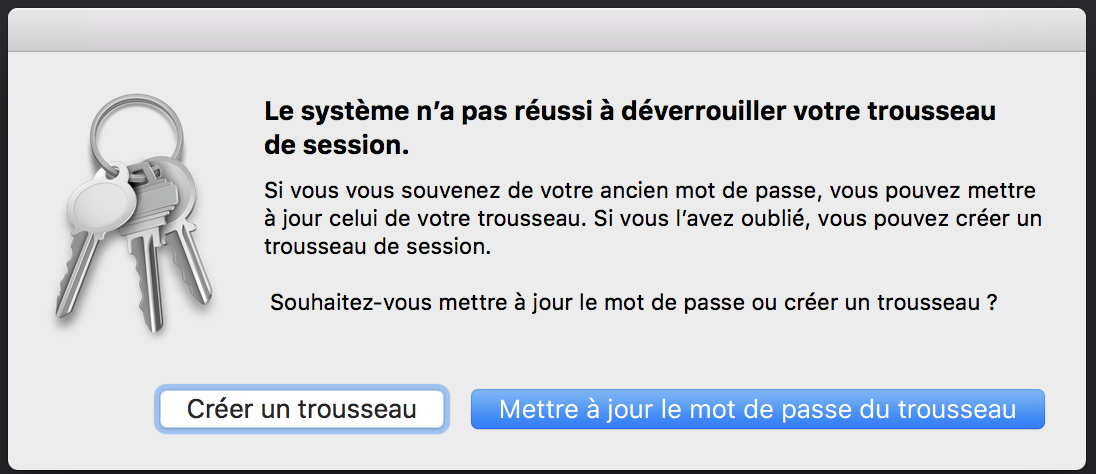1096x474 pixels.
Task: Click the line "trousseau de session."
Action: click(x=377, y=247)
